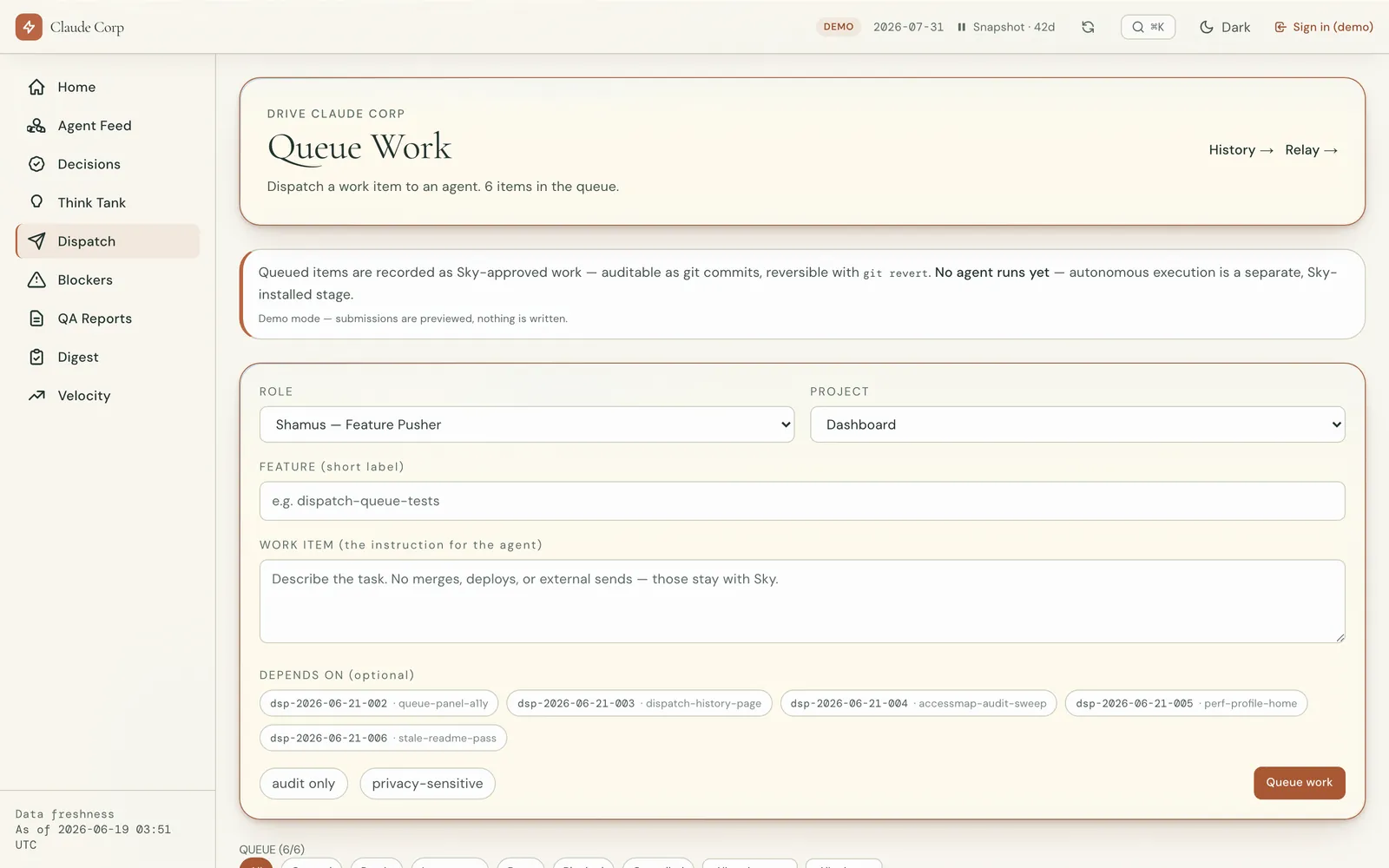This screenshot has width=1389, height=868.
Task: Click the Queue Work page title
Action: click(x=359, y=148)
